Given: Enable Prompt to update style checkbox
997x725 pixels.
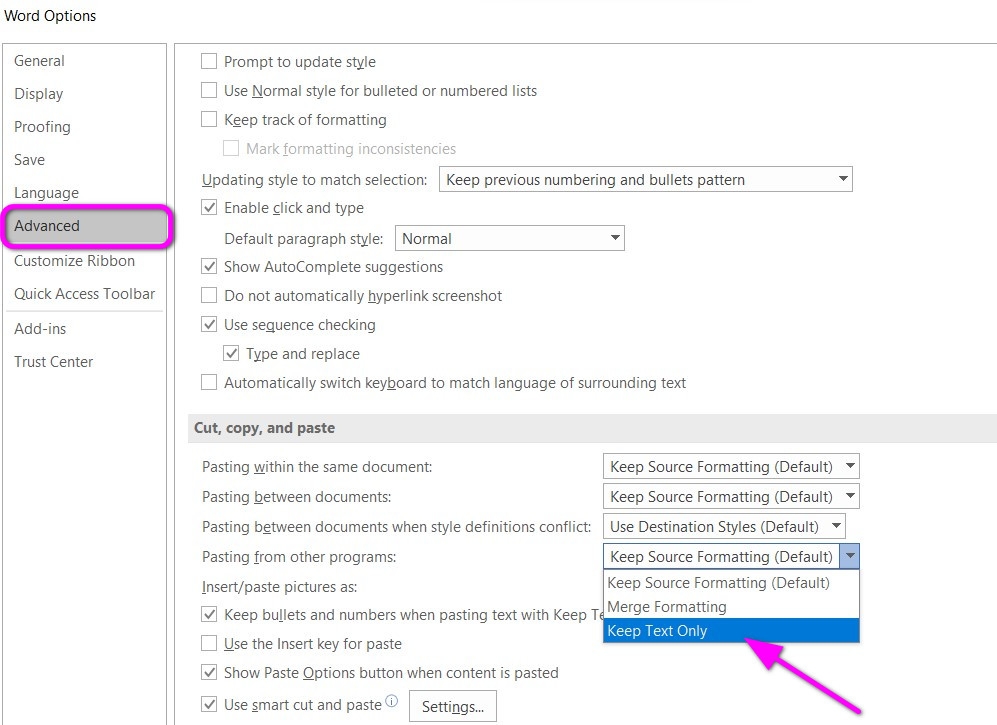Looking at the screenshot, I should tap(209, 62).
